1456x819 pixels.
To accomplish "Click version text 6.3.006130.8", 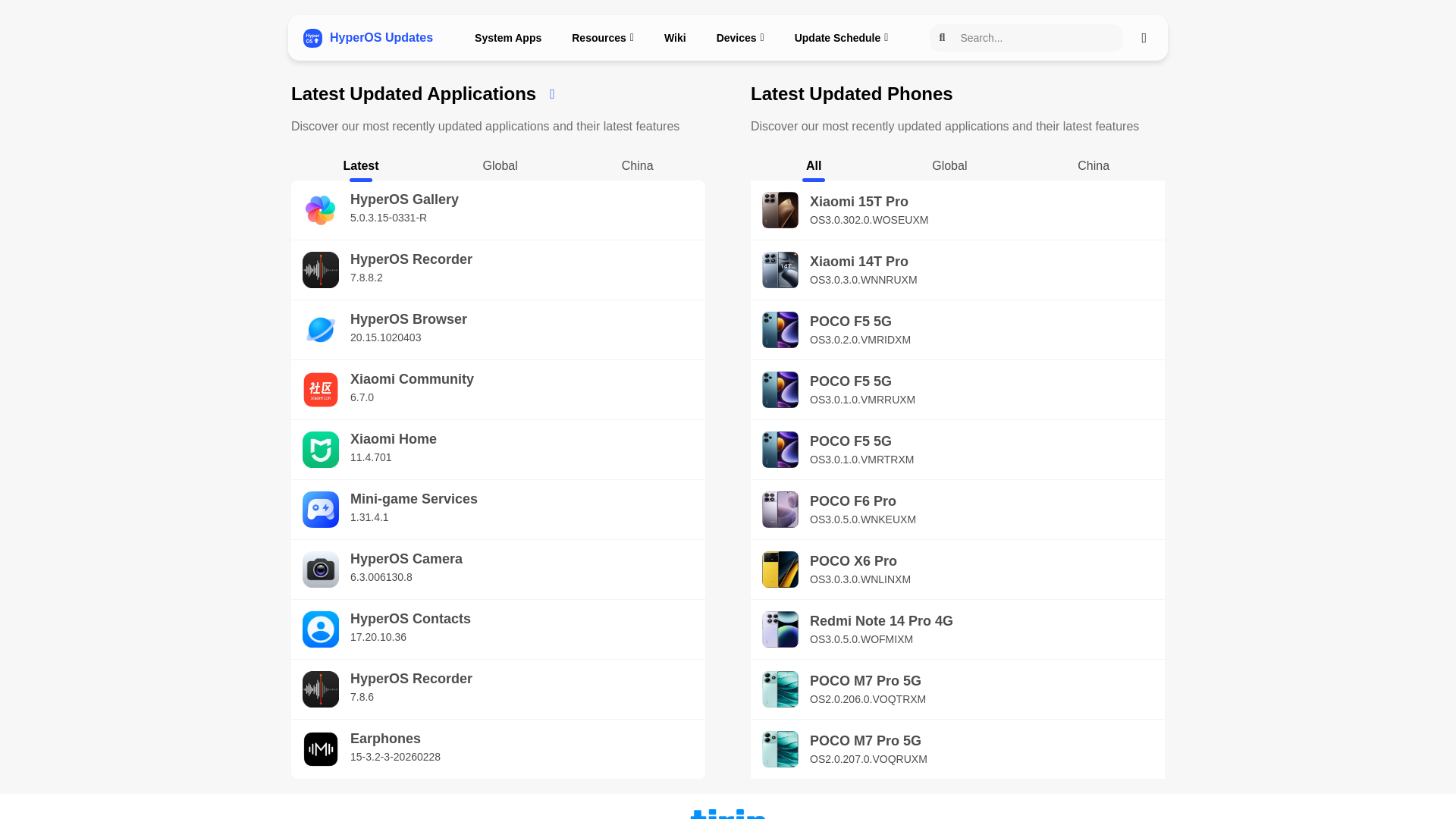I will pos(381,577).
